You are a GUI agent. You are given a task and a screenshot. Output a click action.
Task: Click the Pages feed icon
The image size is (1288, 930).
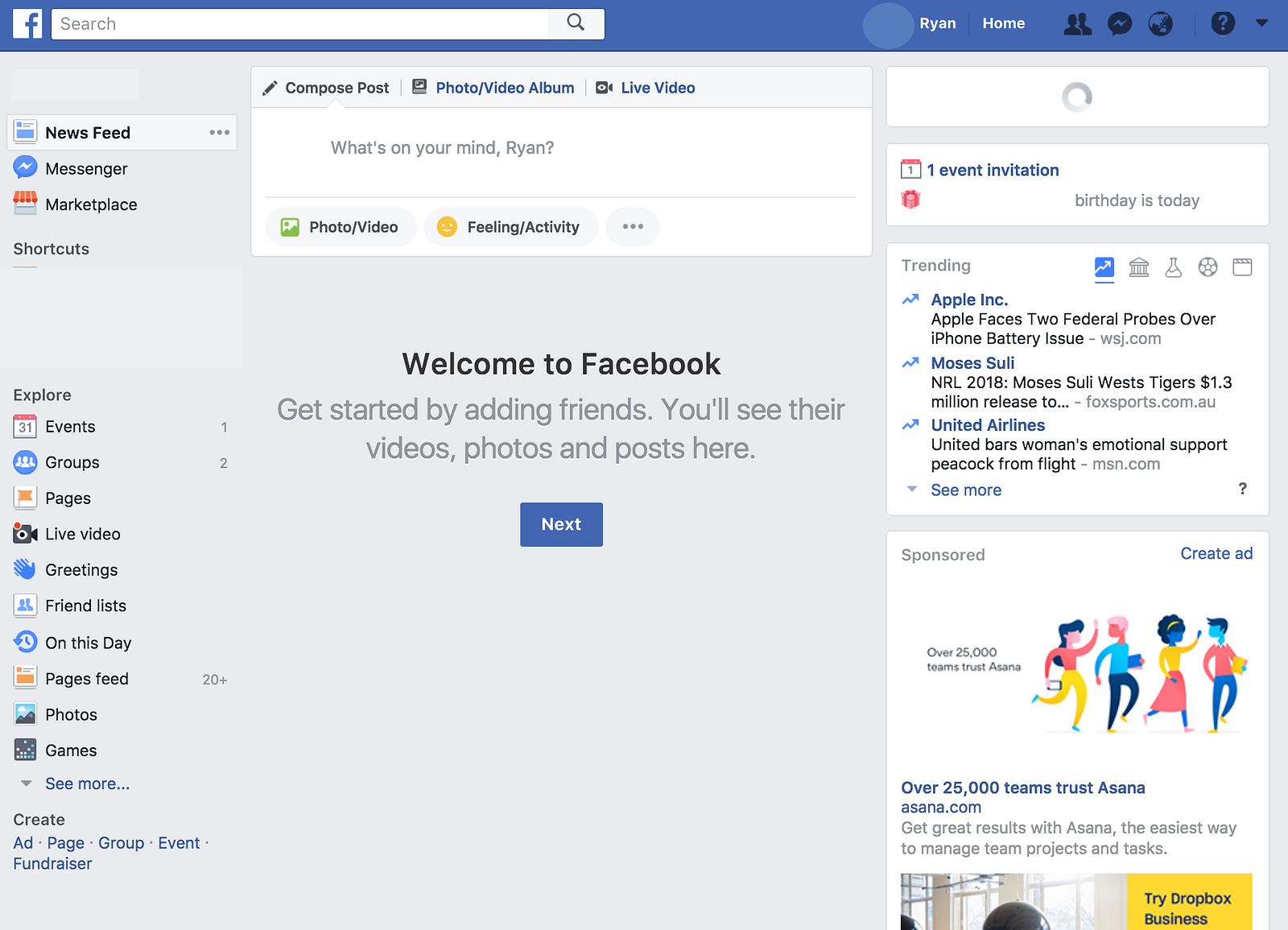pyautogui.click(x=25, y=678)
